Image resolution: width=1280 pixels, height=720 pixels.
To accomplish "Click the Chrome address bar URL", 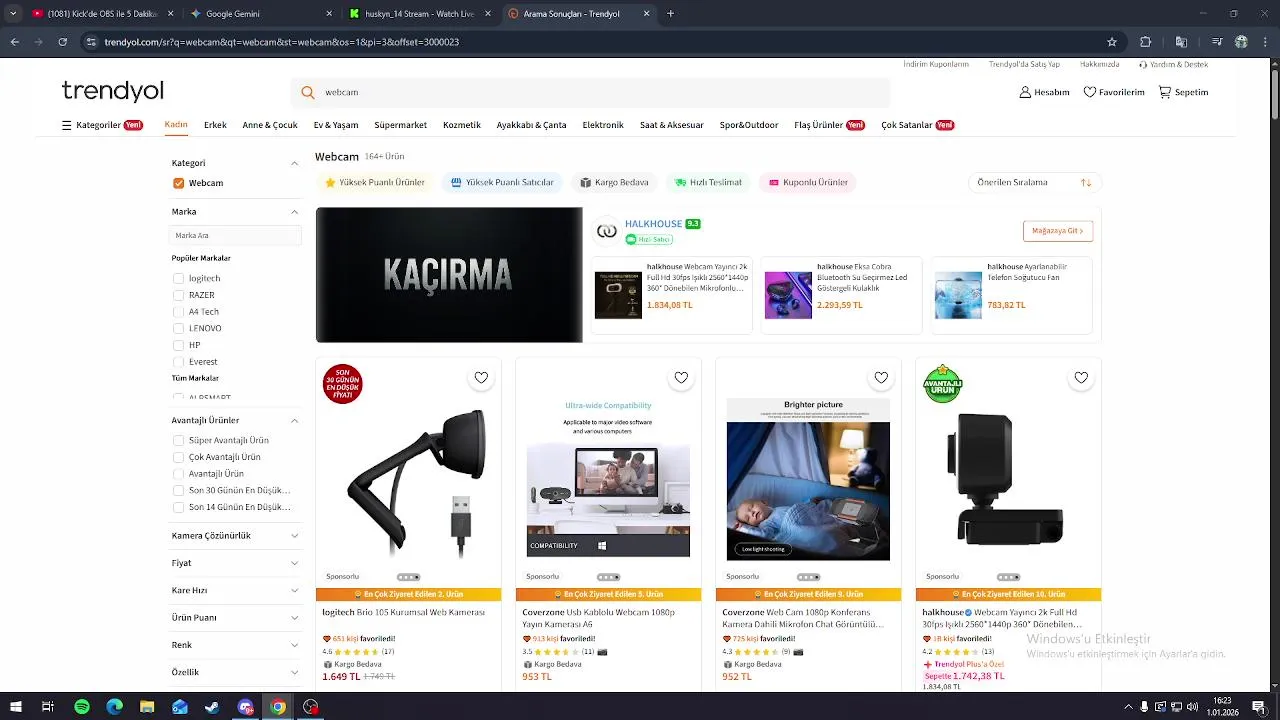I will [x=282, y=42].
